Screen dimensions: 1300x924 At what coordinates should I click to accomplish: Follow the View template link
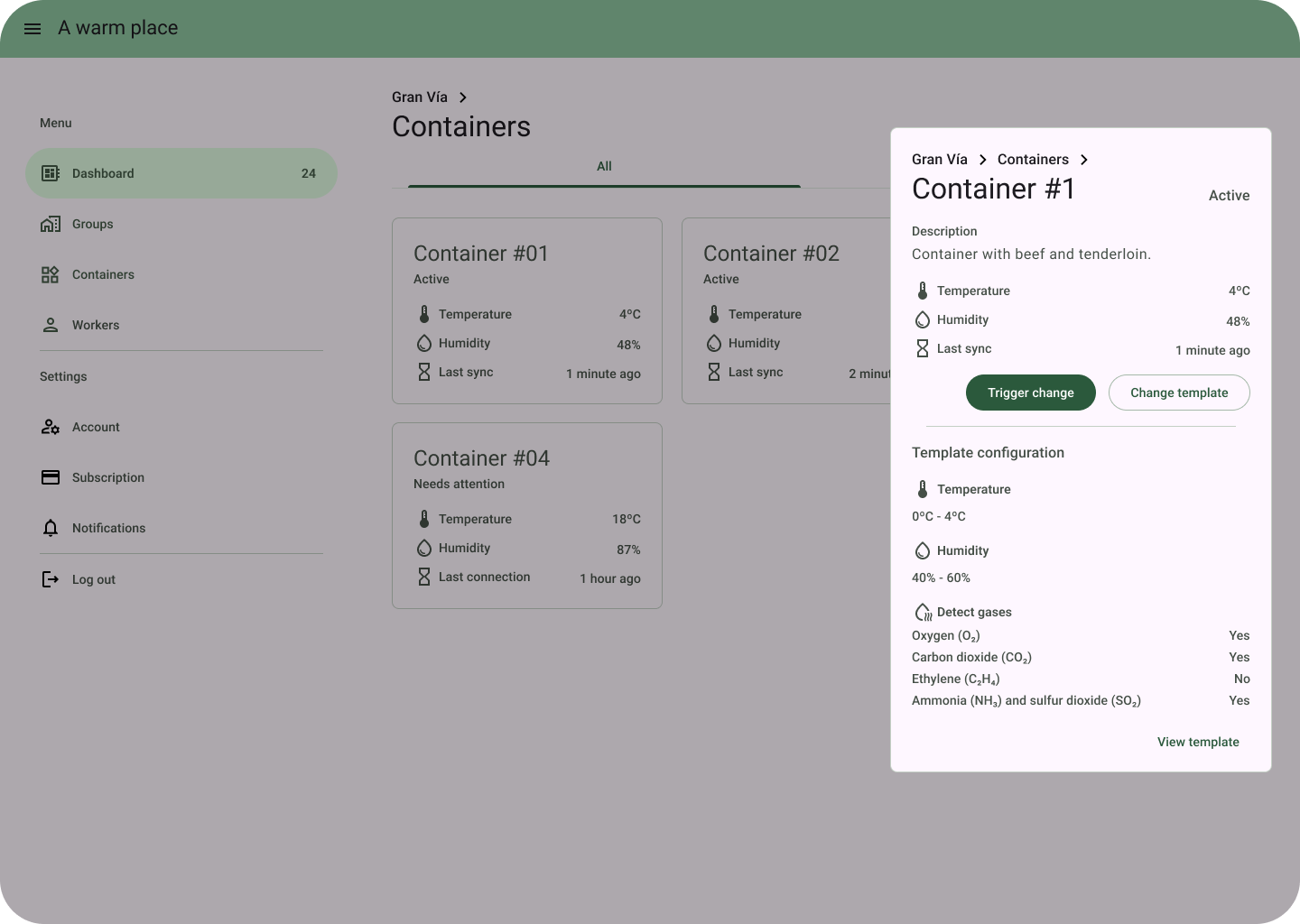[x=1197, y=742]
